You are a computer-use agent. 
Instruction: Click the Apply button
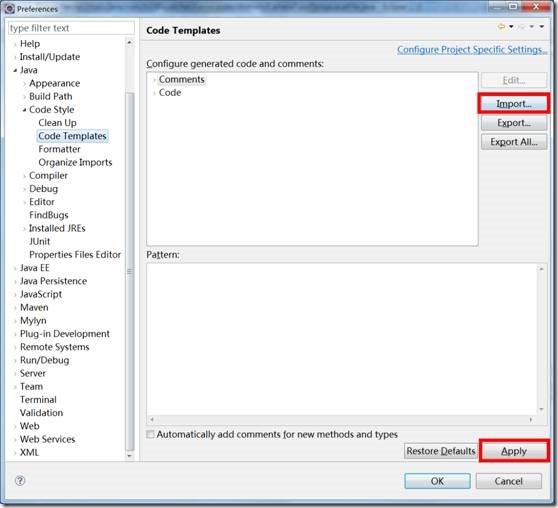[x=514, y=451]
